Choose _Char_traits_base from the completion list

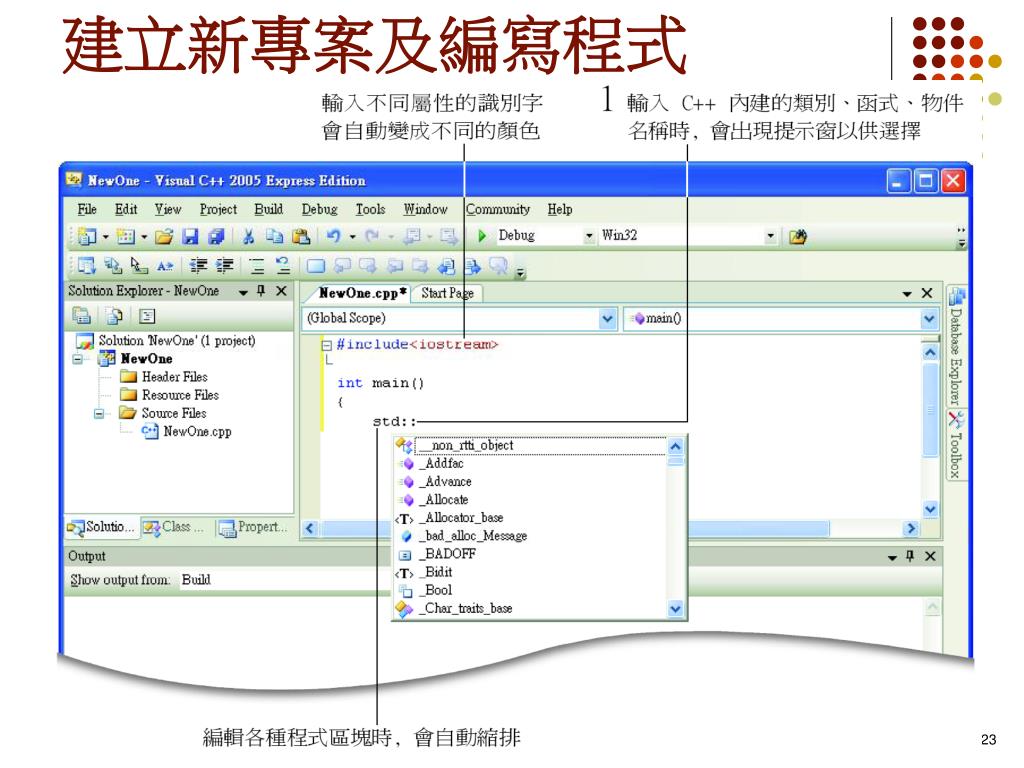pyautogui.click(x=466, y=609)
